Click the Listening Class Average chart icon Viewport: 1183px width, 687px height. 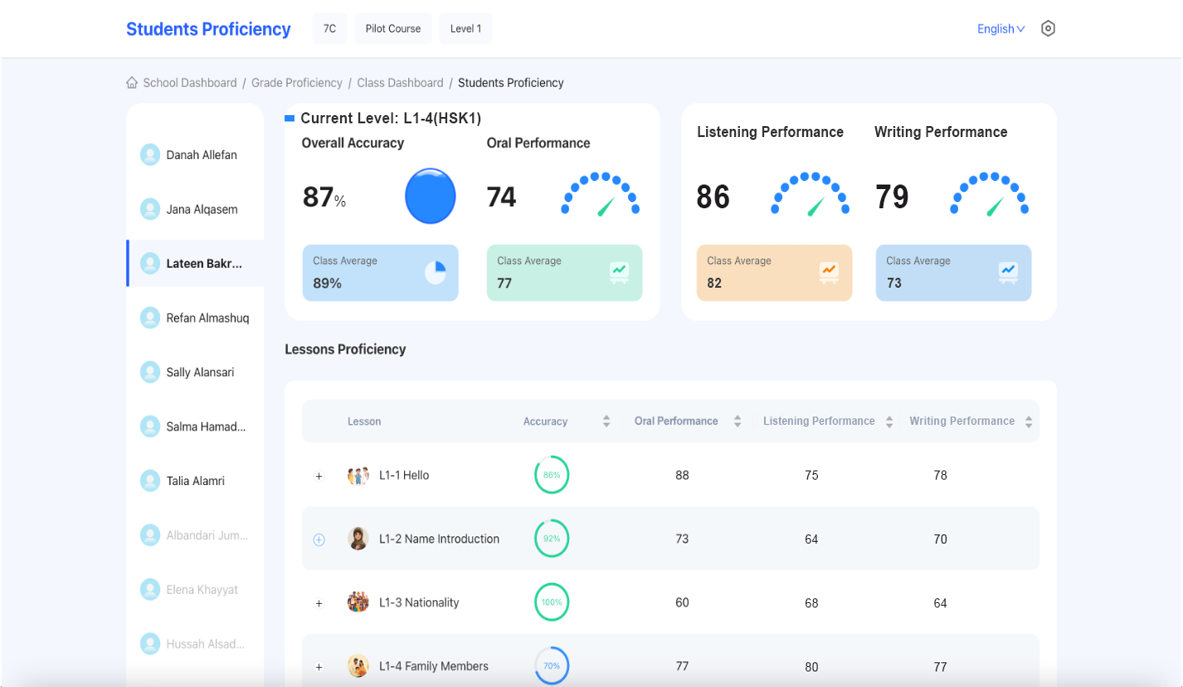click(829, 272)
